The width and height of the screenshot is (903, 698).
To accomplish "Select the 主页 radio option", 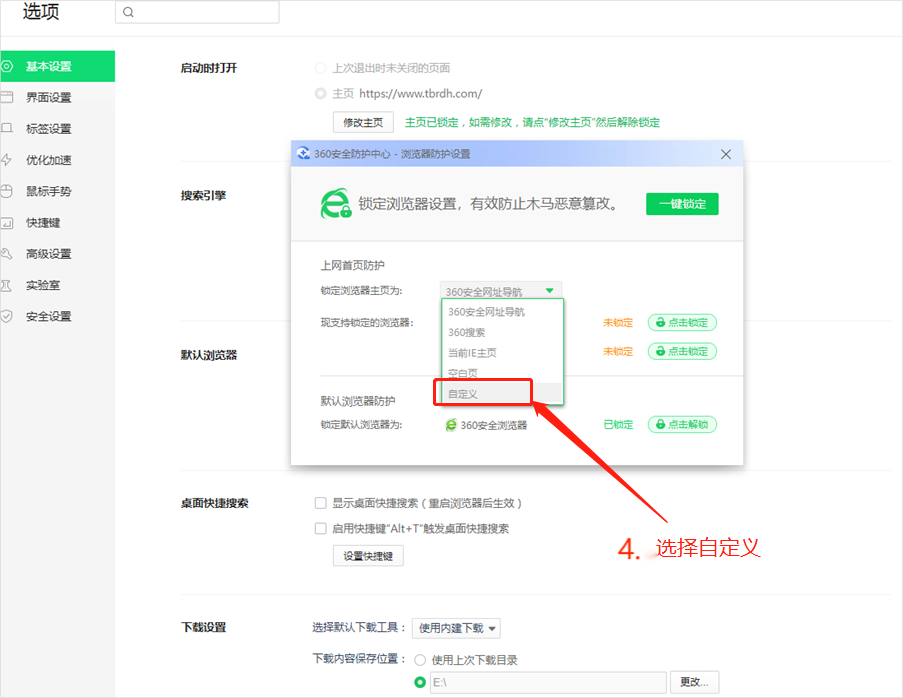I will coord(320,93).
